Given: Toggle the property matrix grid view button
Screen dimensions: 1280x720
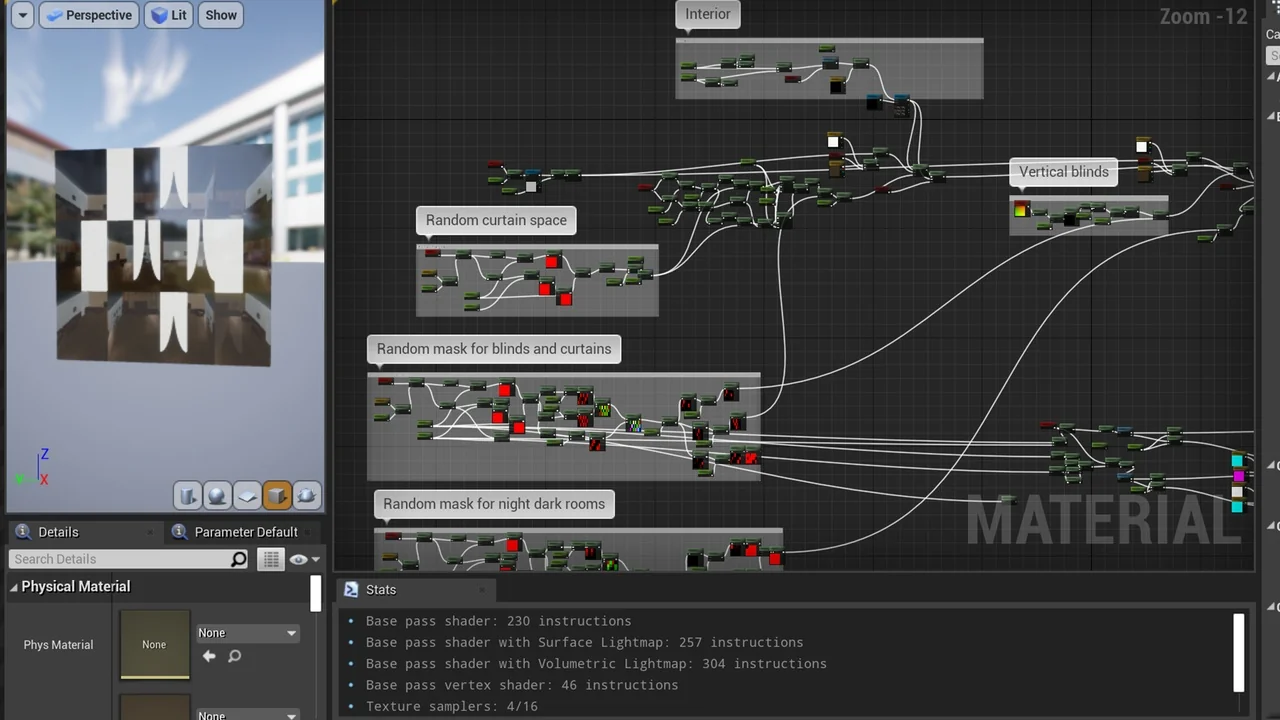Looking at the screenshot, I should click(271, 560).
